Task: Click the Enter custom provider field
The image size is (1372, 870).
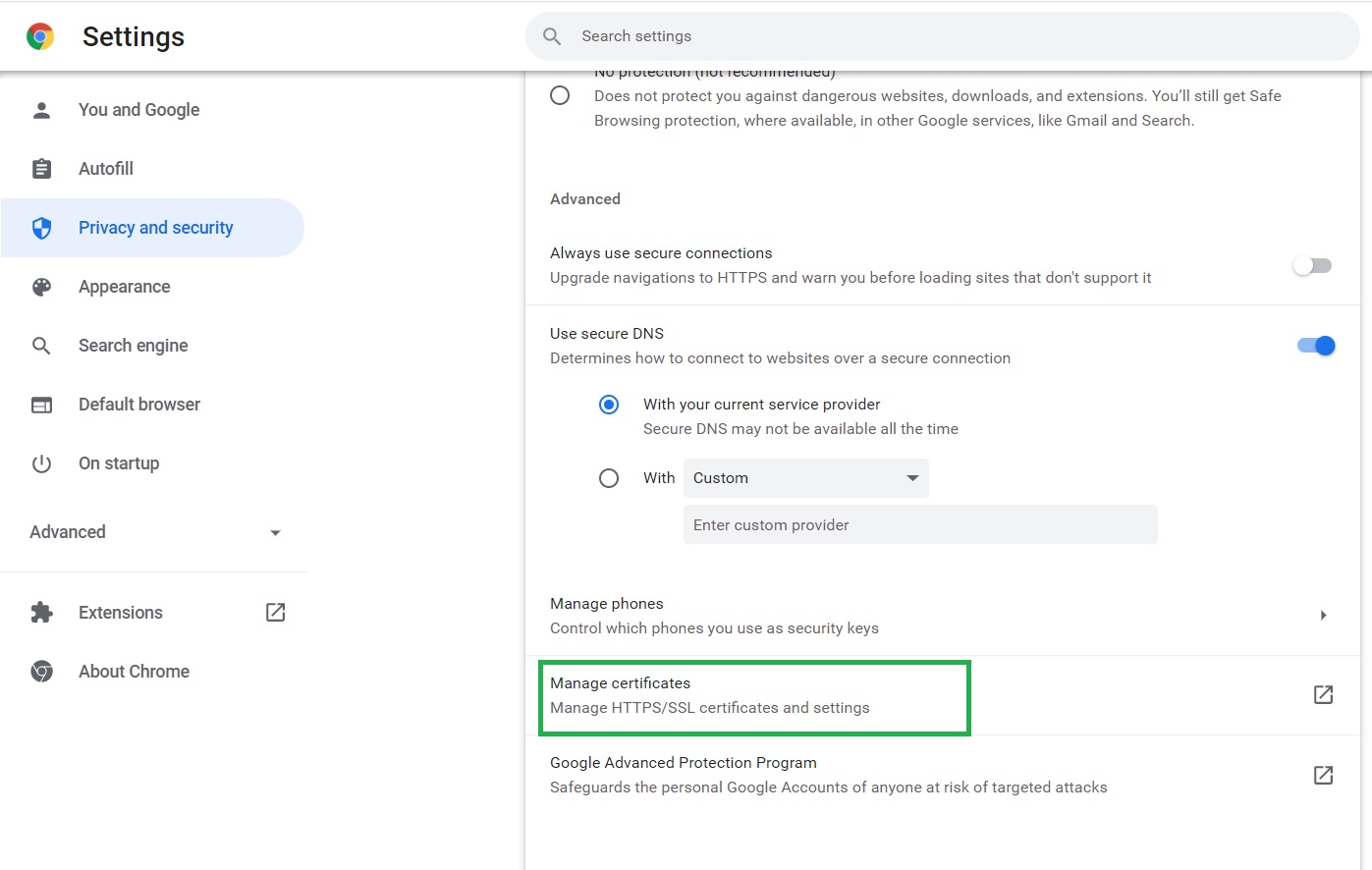Action: (x=920, y=524)
